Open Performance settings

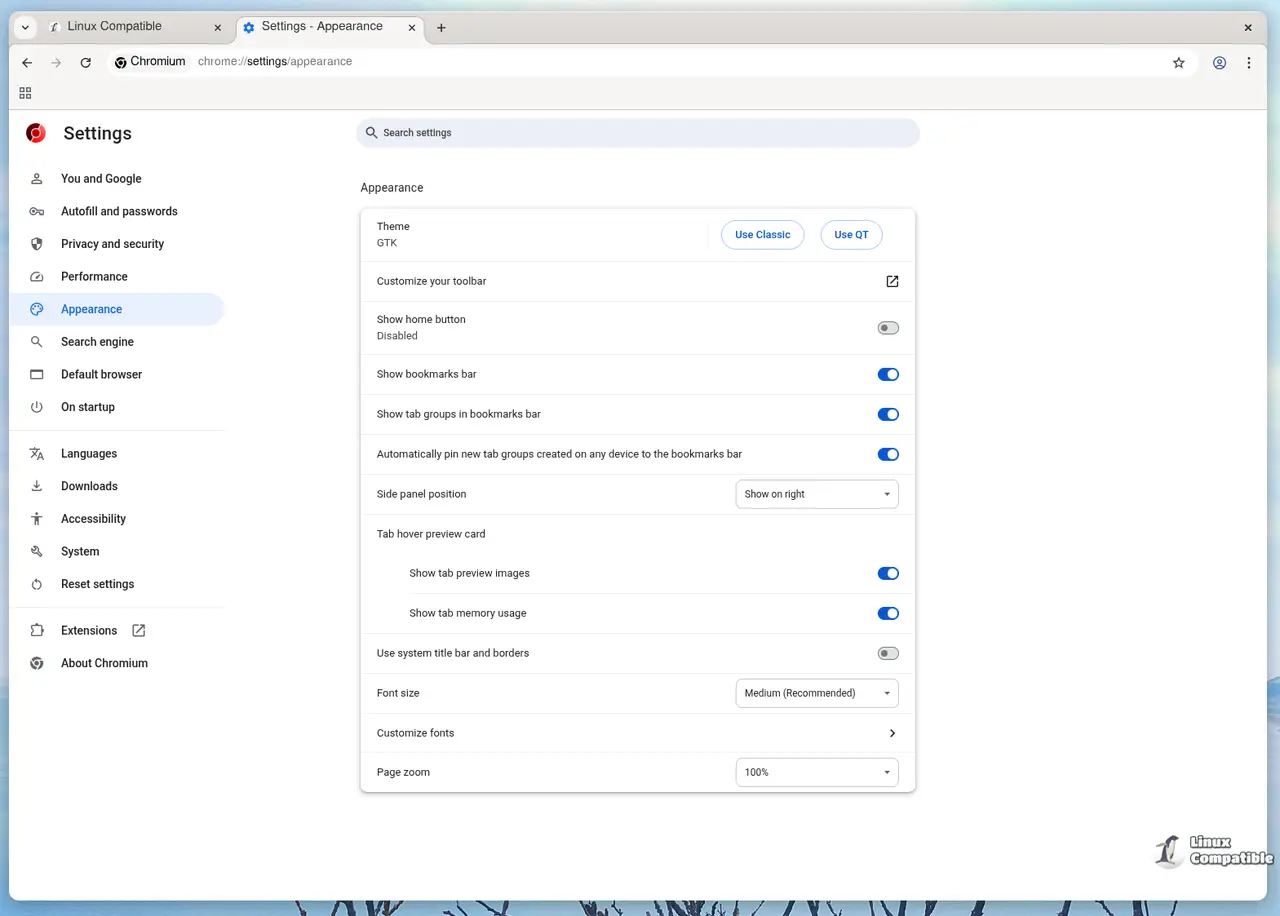[94, 276]
